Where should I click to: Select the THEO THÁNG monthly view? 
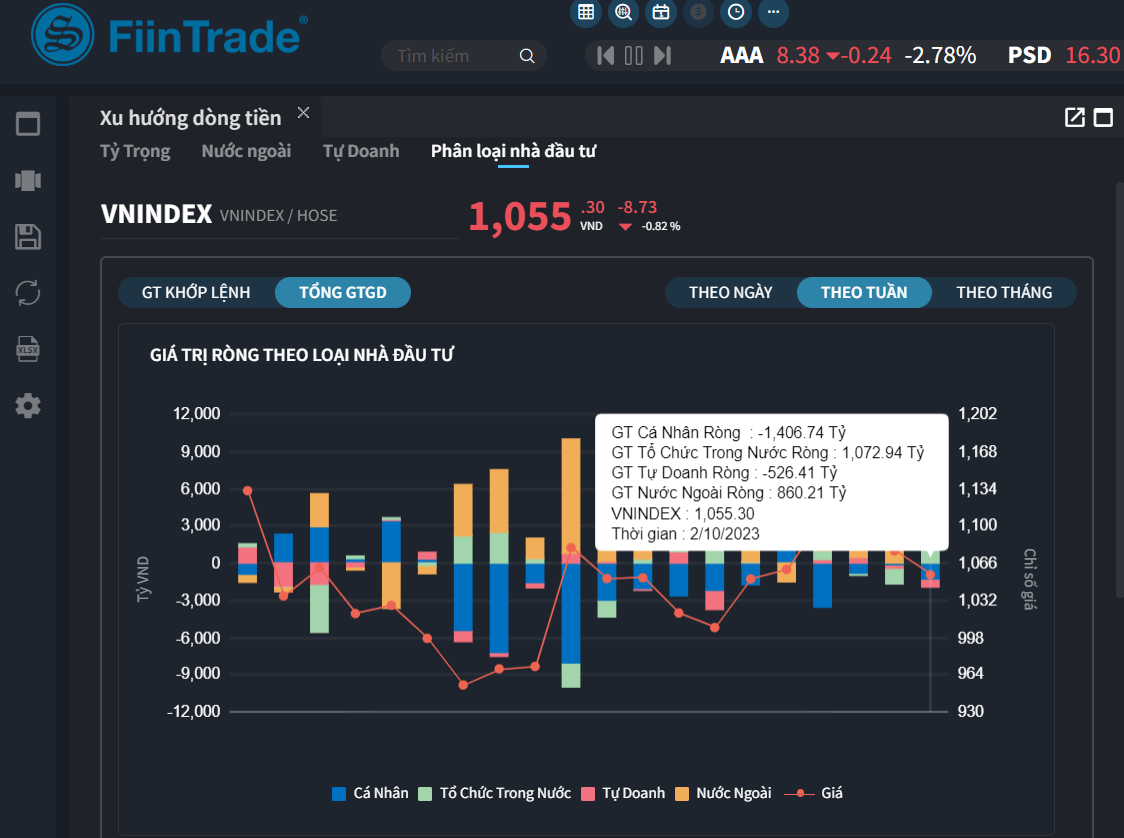point(1004,292)
